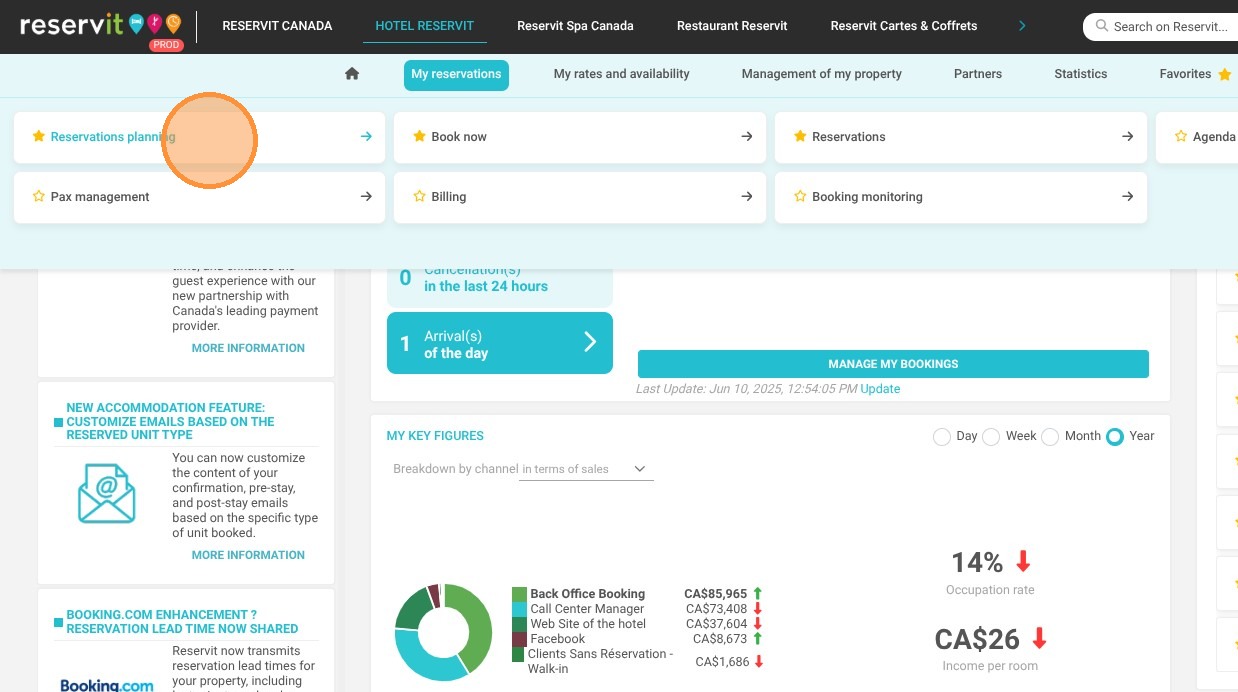The width and height of the screenshot is (1238, 692).
Task: Click the Update link
Action: [x=880, y=389]
